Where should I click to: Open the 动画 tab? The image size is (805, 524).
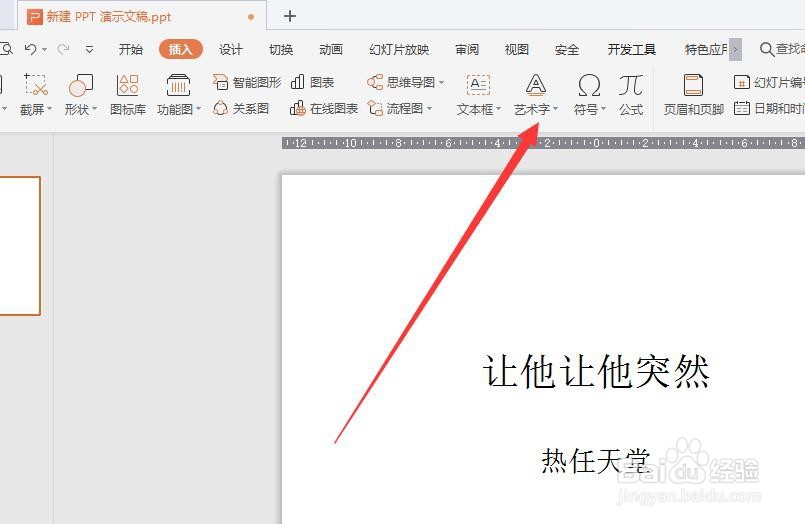click(x=331, y=49)
